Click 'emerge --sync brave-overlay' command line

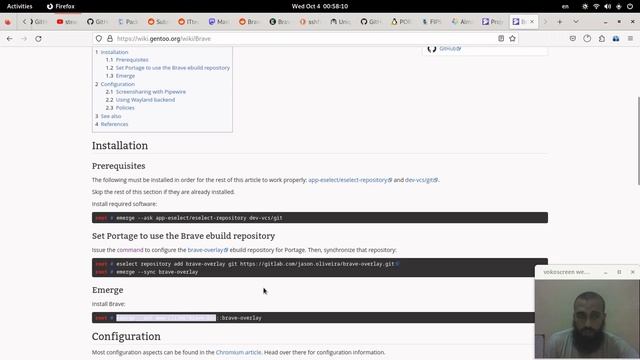[157, 272]
